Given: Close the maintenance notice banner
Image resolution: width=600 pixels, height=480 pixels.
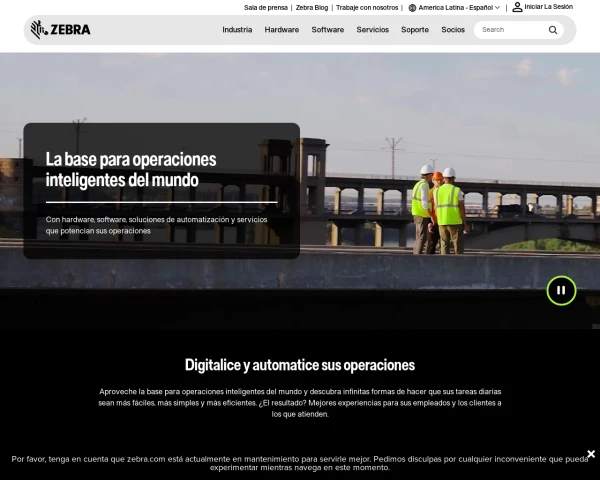Looking at the screenshot, I should coord(591,454).
